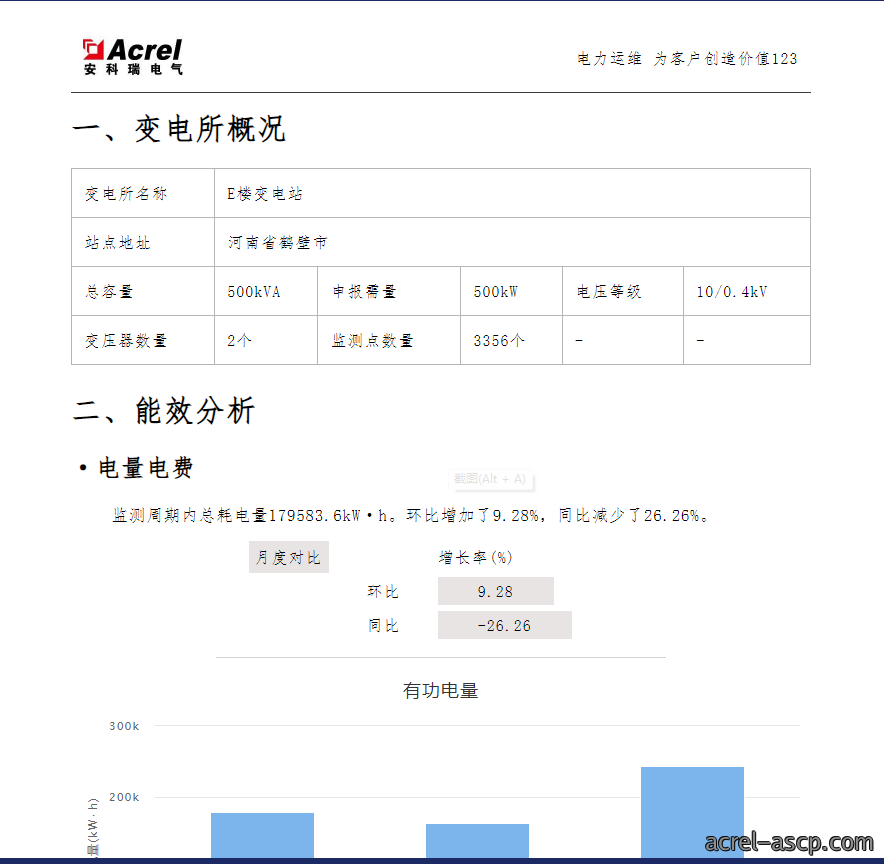Click the header slogan 电力运维 为客户创造价值123
884x864 pixels.
(x=687, y=59)
